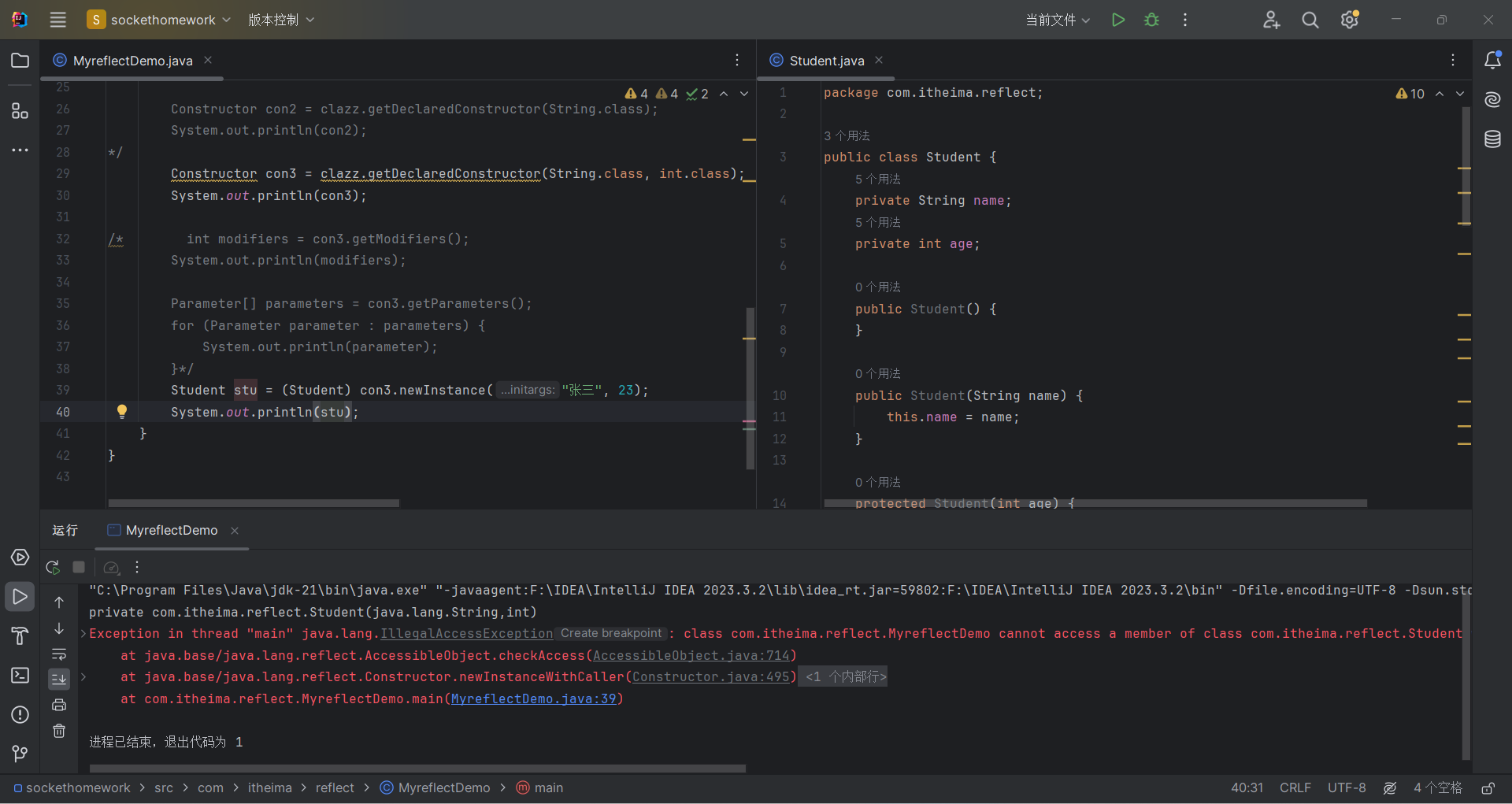Viewport: 1512px width, 804px height.
Task: Toggle AI completion status bar icon
Action: pyautogui.click(x=1390, y=787)
